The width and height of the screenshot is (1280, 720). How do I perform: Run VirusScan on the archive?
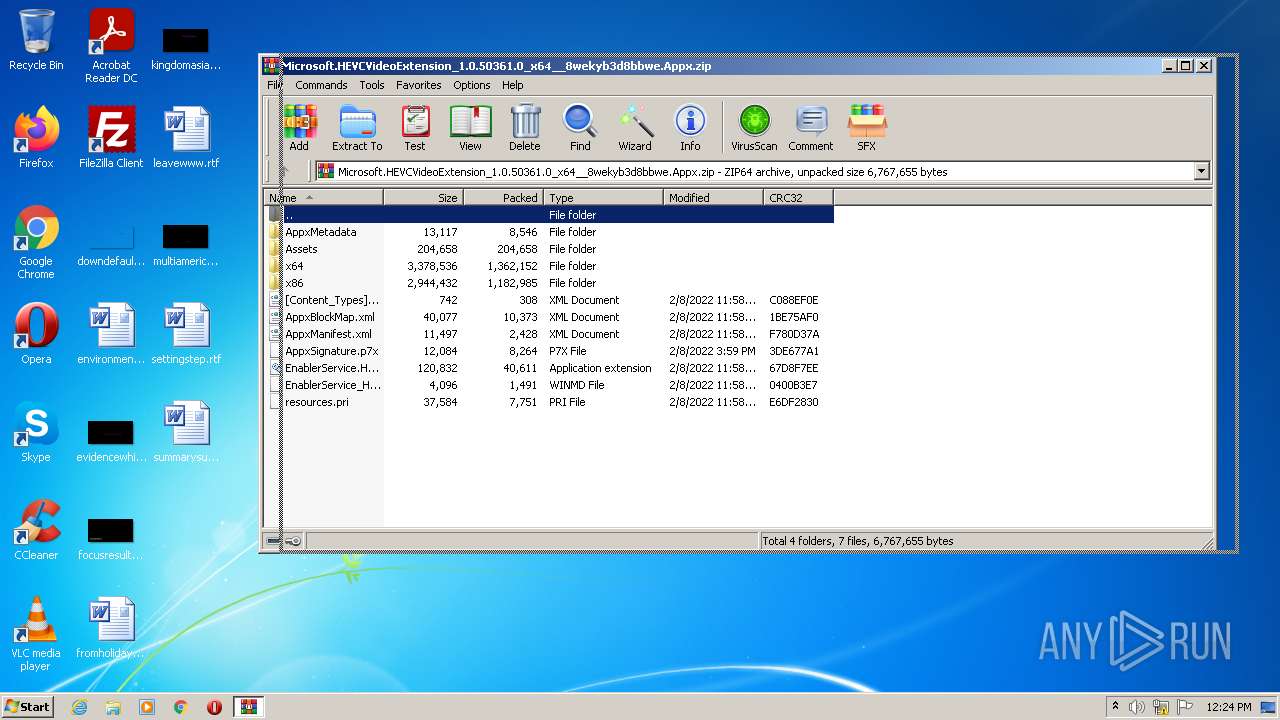click(754, 128)
